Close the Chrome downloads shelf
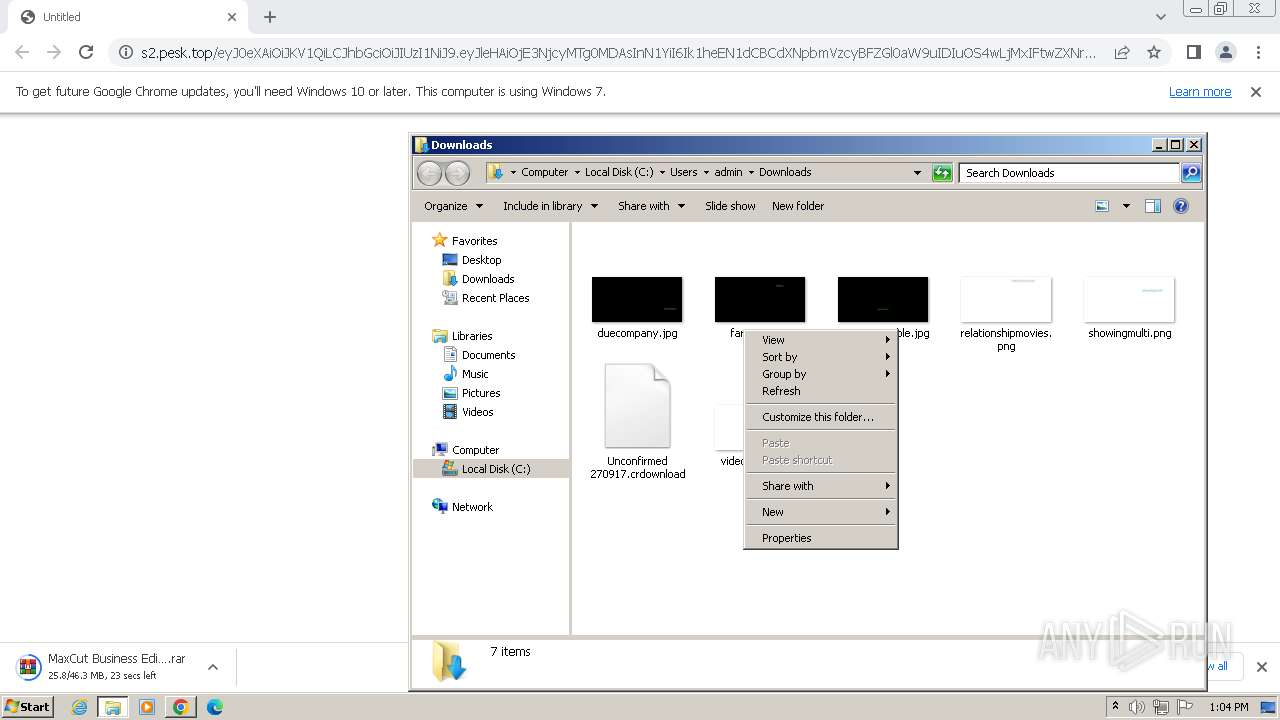Viewport: 1280px width, 720px height. [x=1261, y=667]
